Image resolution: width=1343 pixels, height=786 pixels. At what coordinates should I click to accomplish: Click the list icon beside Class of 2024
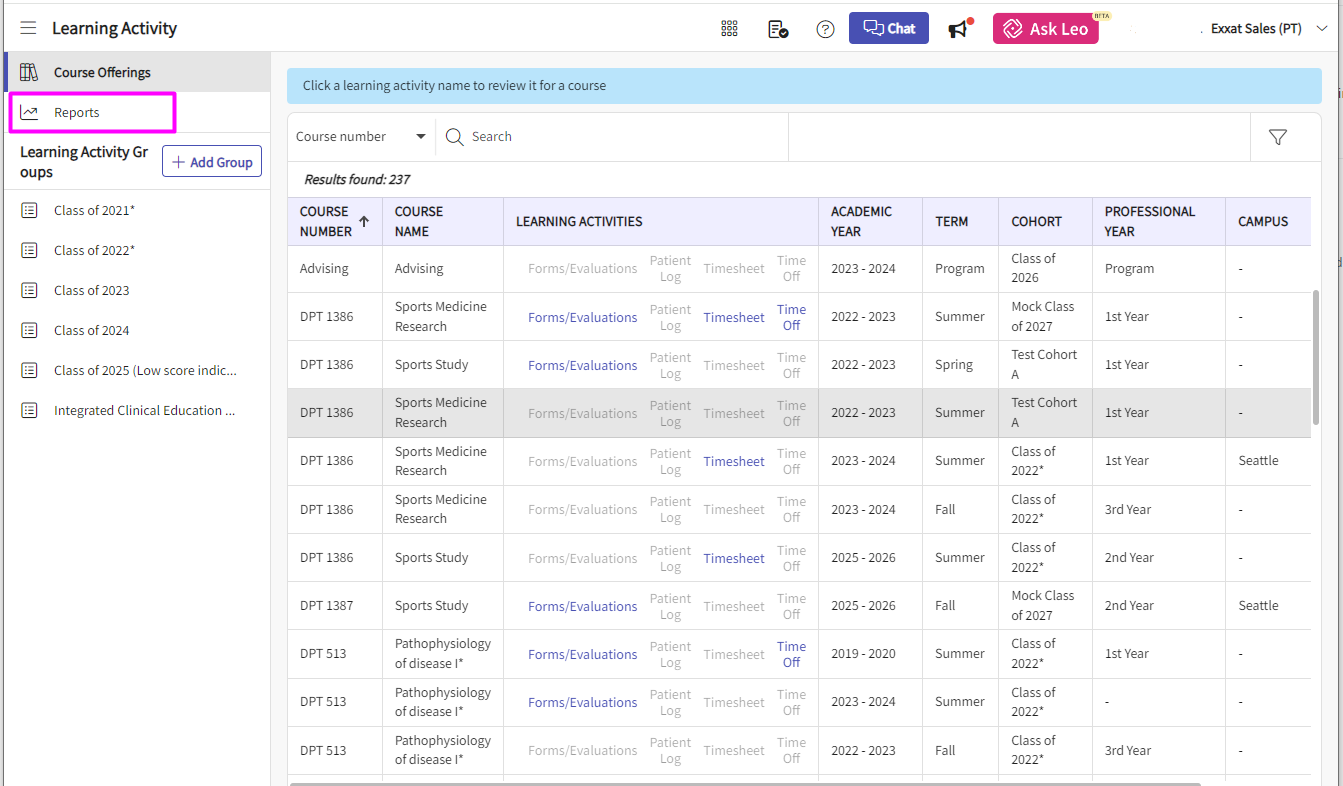29,330
